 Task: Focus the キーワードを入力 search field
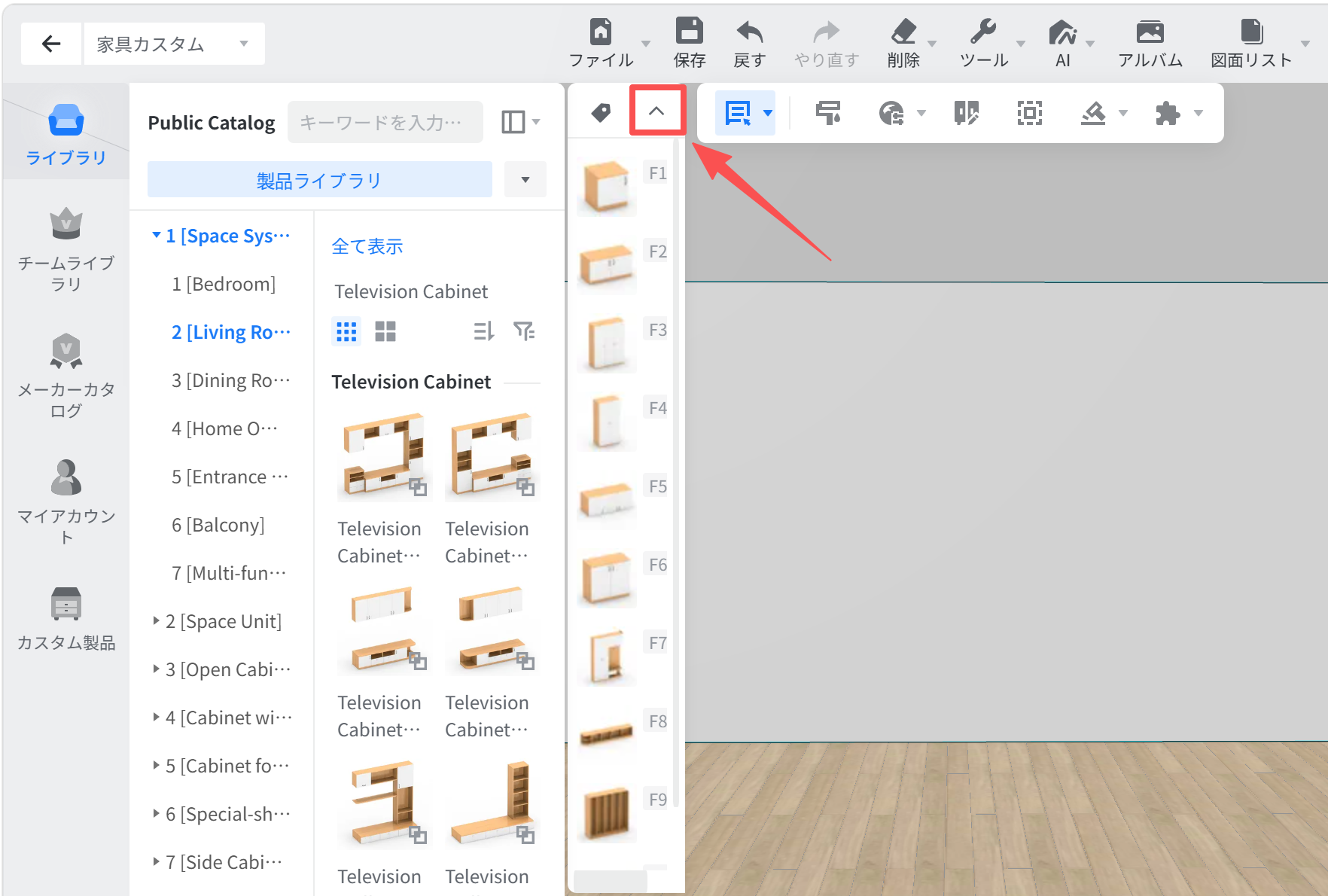[x=385, y=122]
